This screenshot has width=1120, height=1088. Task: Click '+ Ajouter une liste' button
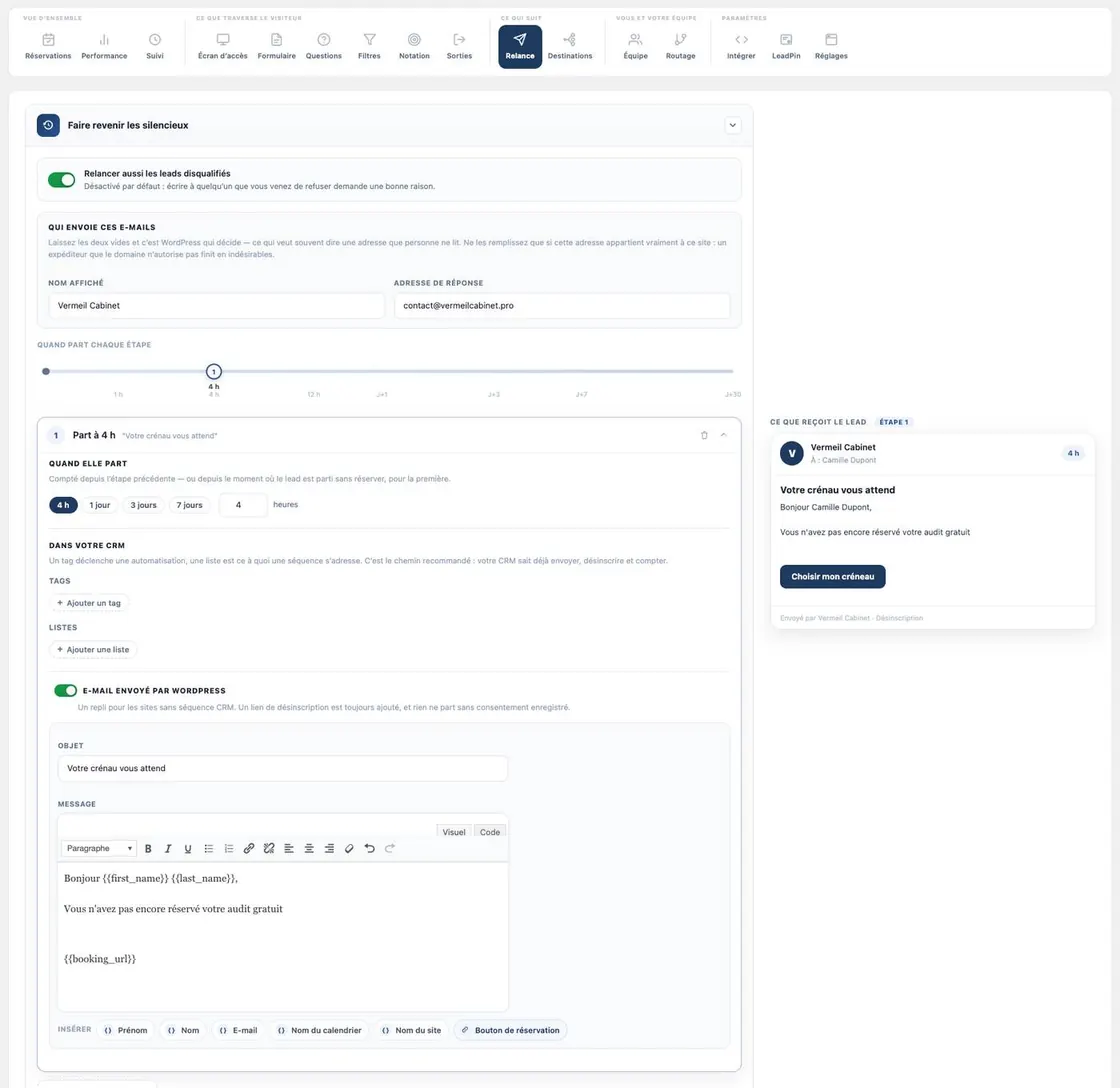click(x=94, y=649)
